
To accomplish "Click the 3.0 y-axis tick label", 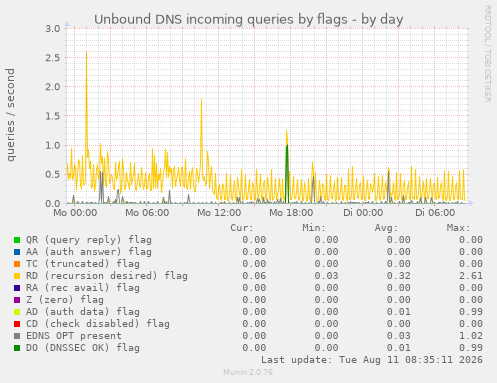I will [53, 29].
